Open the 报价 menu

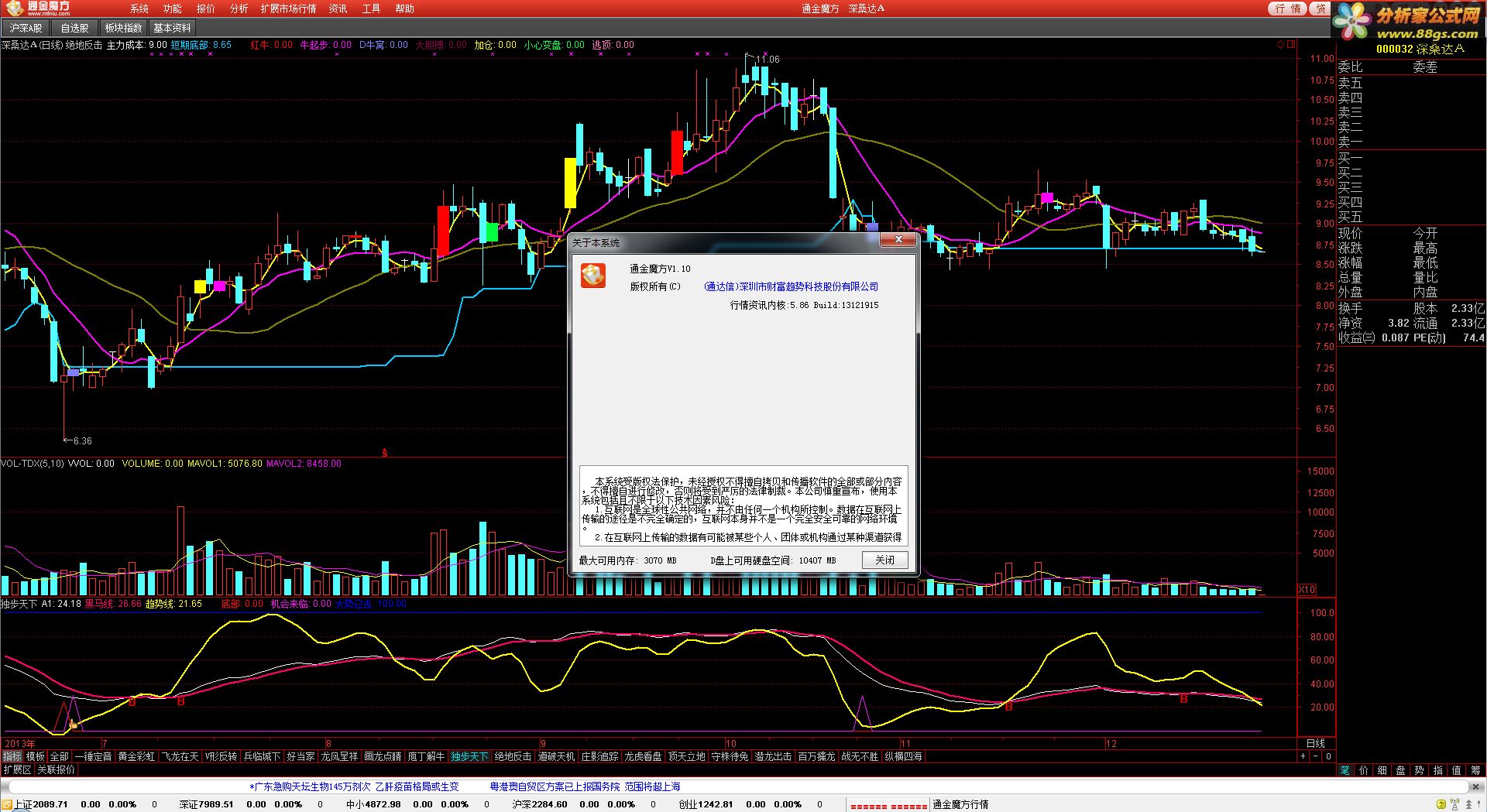pos(206,9)
